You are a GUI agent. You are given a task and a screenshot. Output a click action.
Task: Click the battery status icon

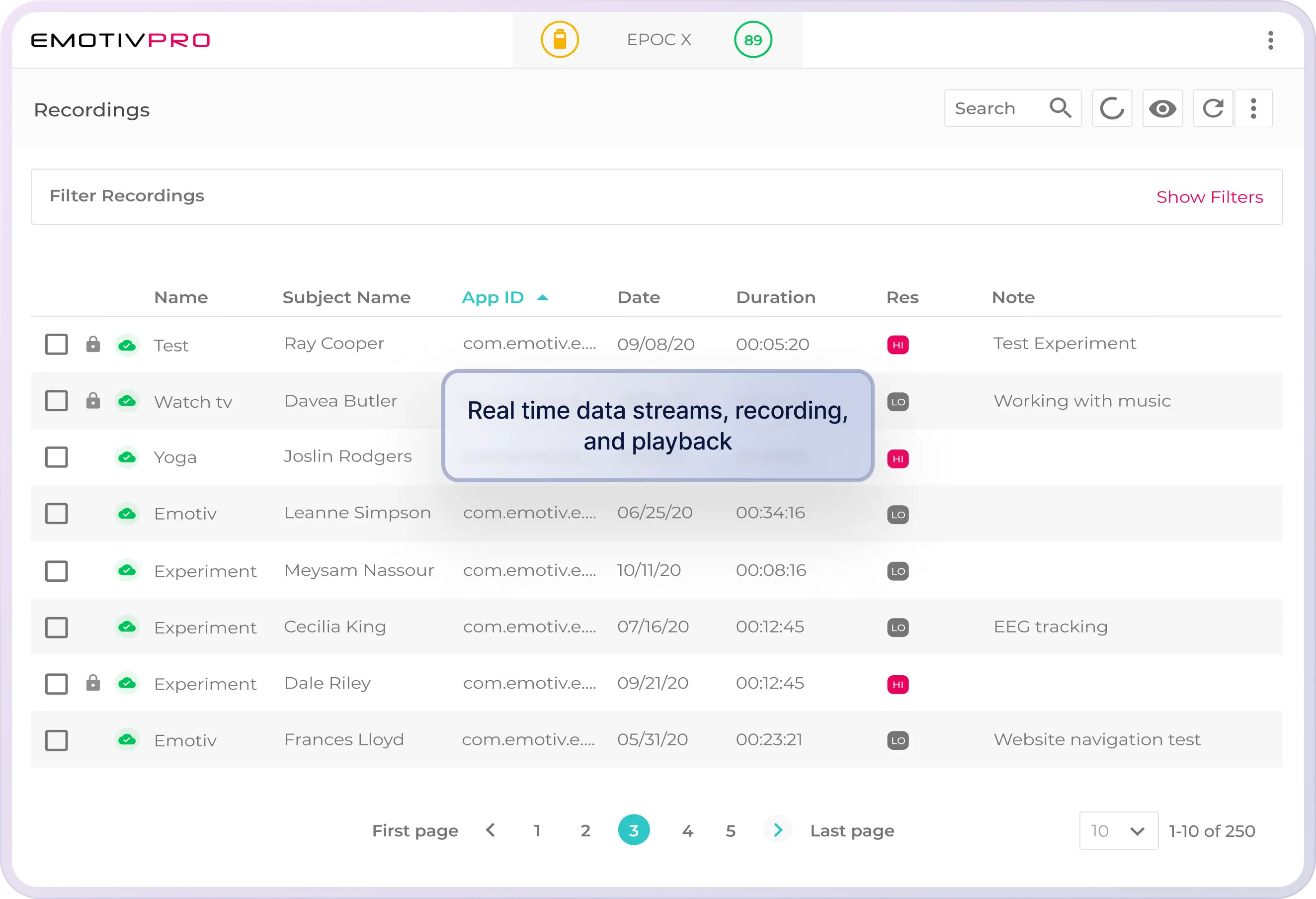(x=560, y=39)
